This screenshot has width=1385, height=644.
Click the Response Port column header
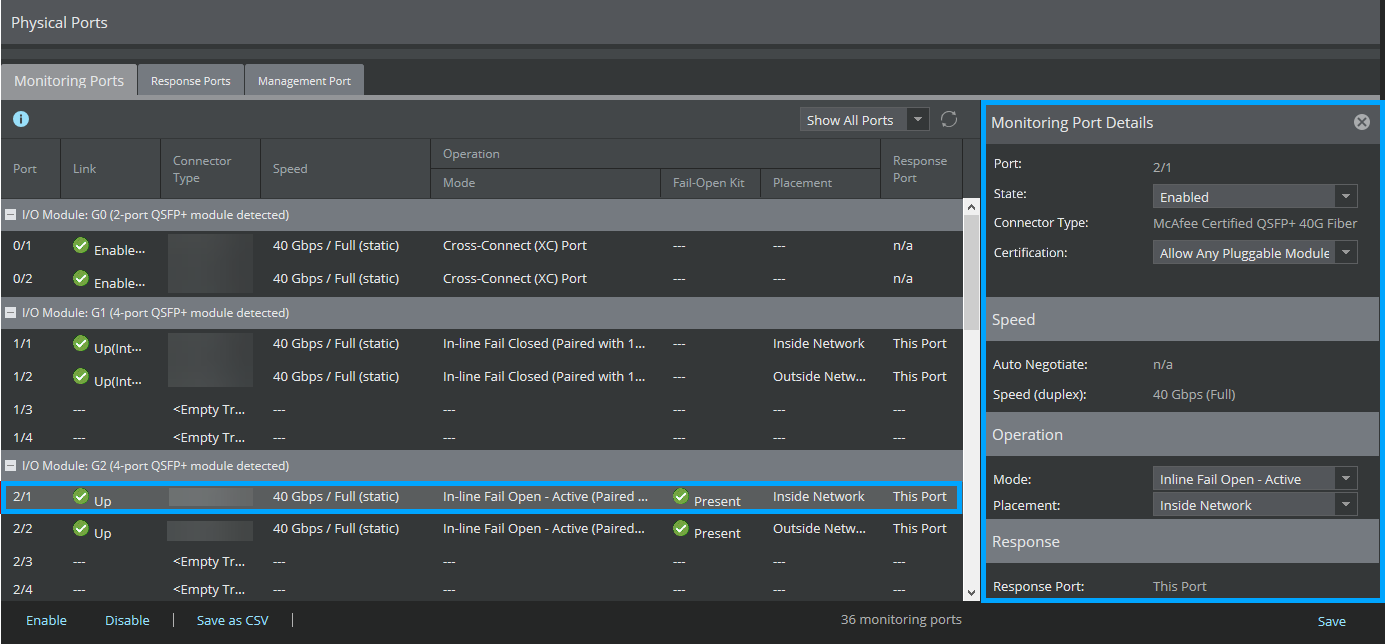click(921, 169)
